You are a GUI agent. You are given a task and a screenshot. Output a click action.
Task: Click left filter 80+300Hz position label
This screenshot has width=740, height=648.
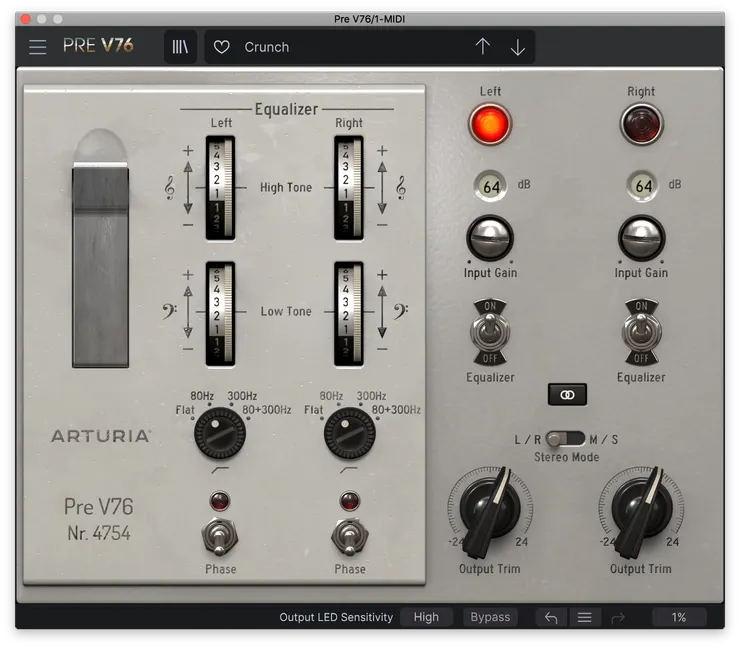267,410
